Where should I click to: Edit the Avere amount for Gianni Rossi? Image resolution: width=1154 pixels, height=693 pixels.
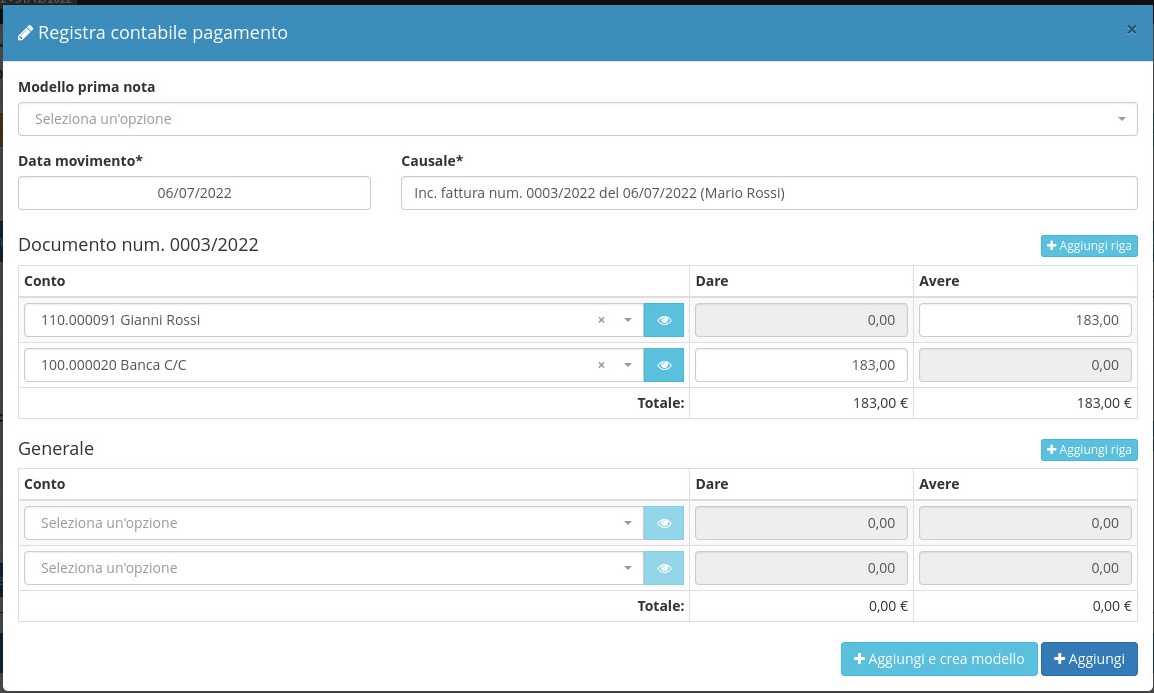[1024, 321]
